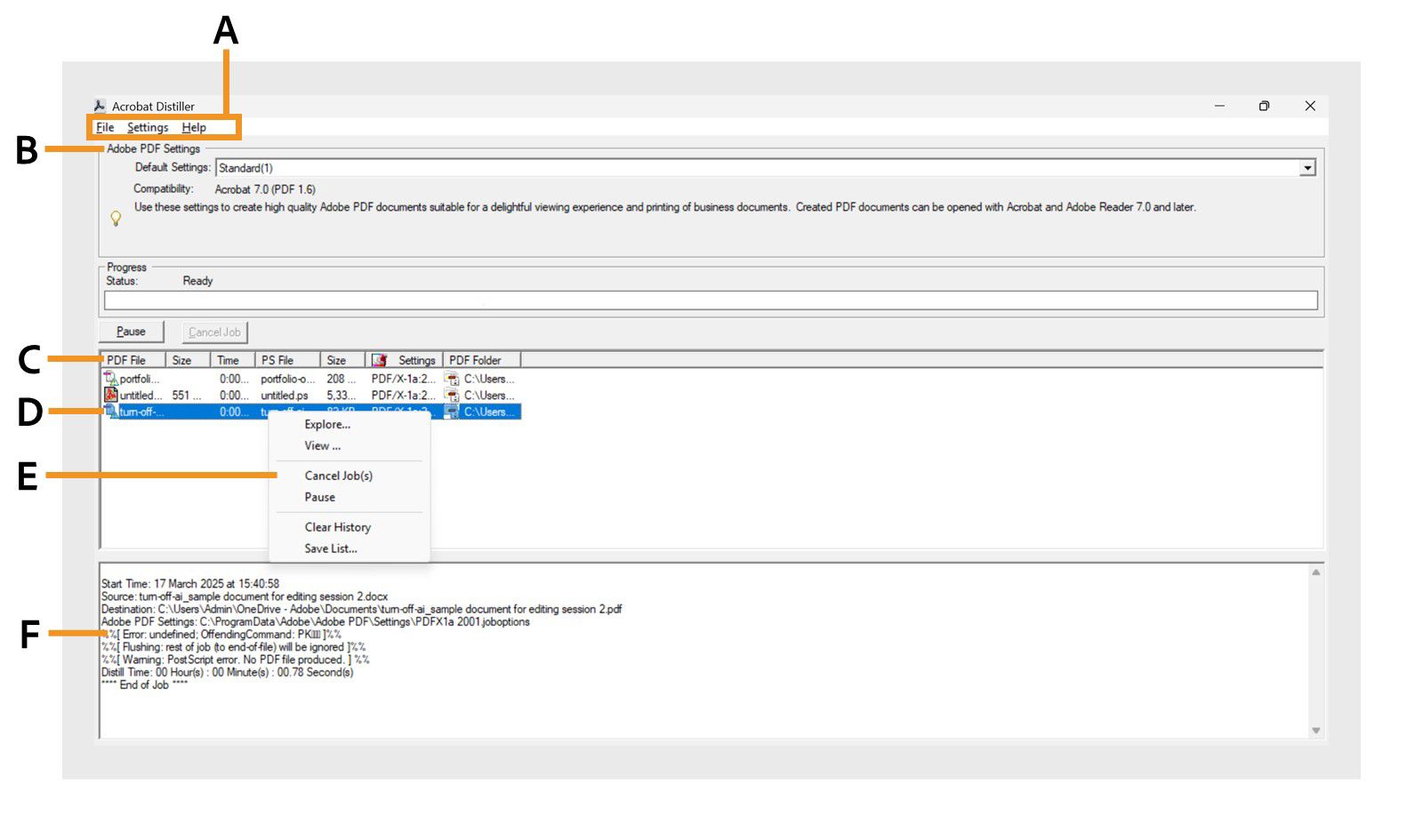Click the "C:\Users..." folder path in the portfolio row
The image size is (1423, 840).
click(489, 379)
